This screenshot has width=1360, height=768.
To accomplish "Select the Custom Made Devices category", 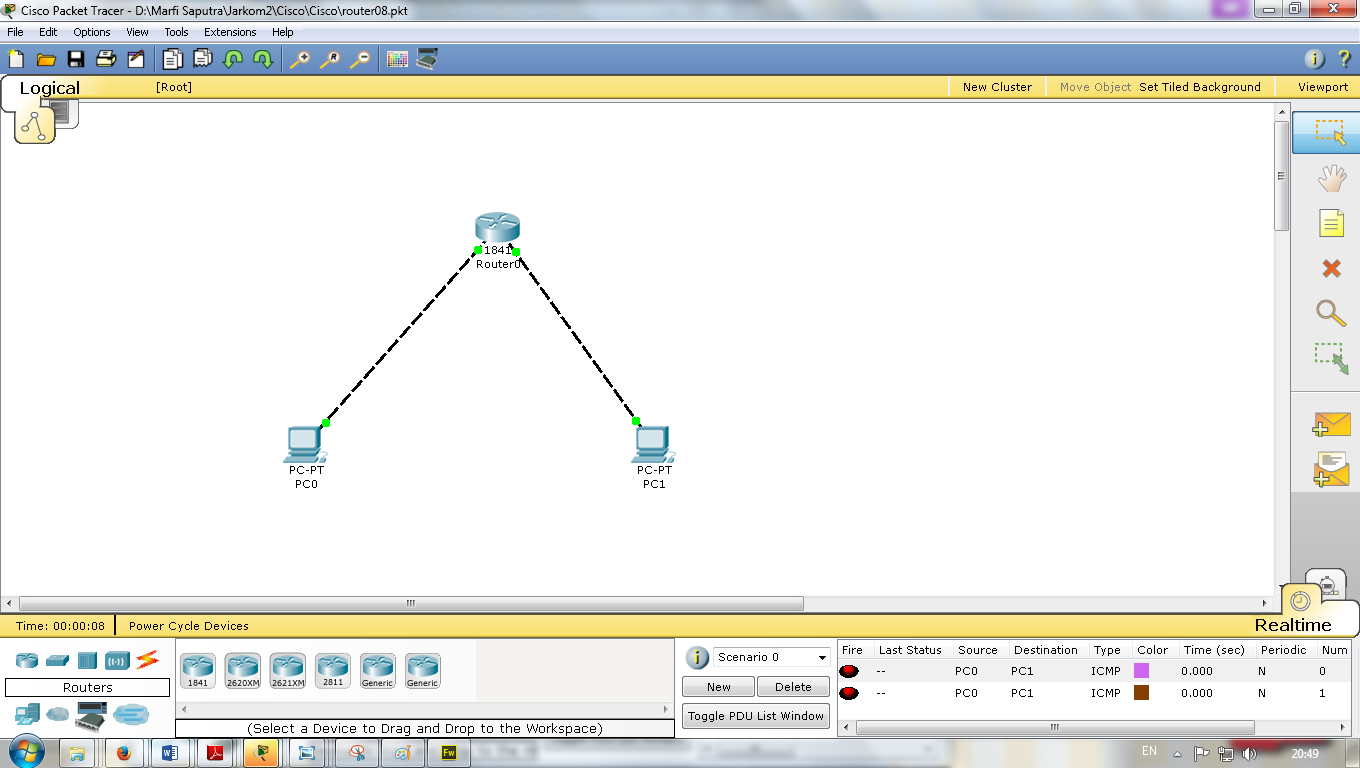I will [x=91, y=716].
